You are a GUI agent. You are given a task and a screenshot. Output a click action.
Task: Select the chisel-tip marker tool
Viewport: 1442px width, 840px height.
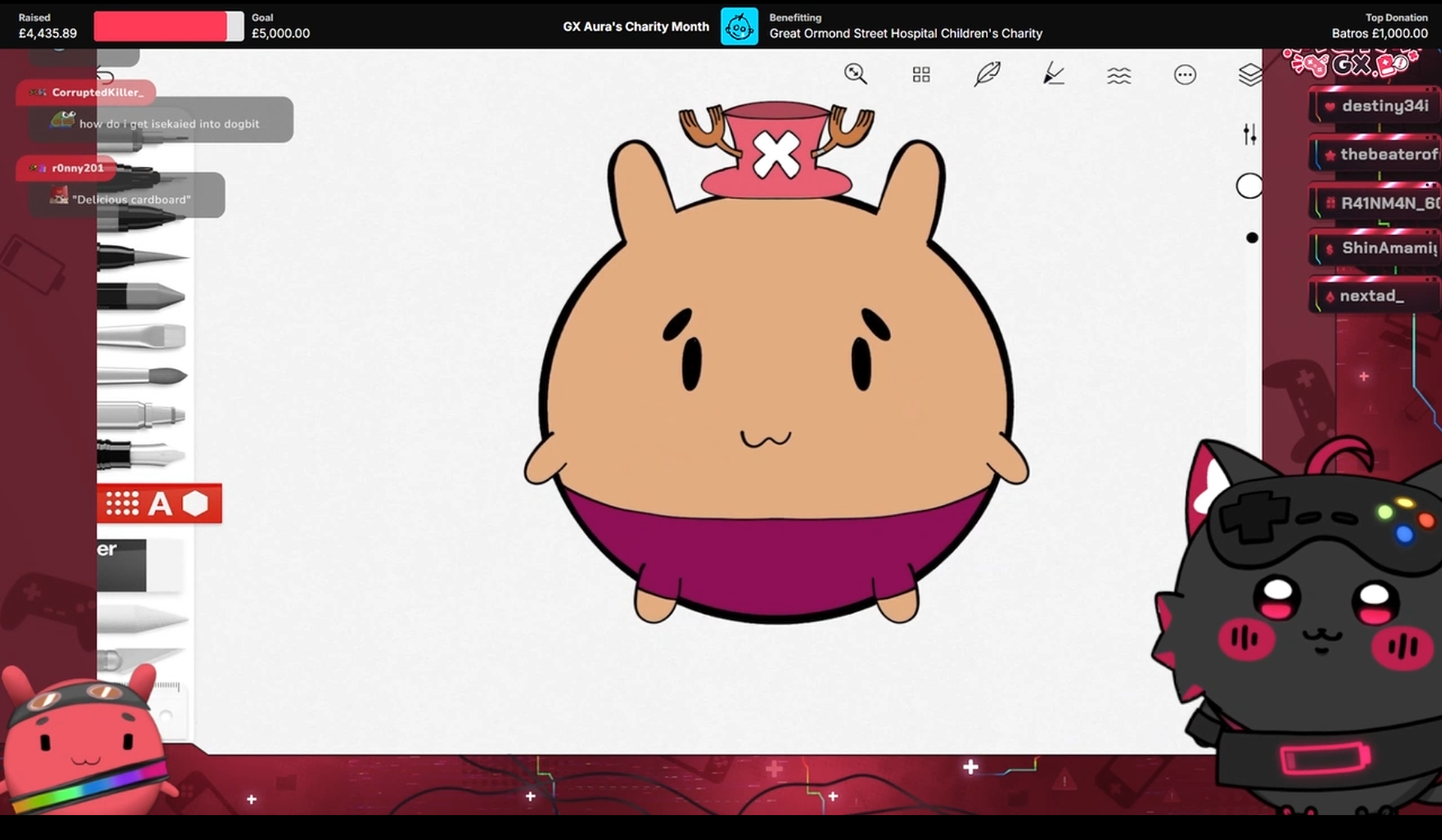[141, 295]
